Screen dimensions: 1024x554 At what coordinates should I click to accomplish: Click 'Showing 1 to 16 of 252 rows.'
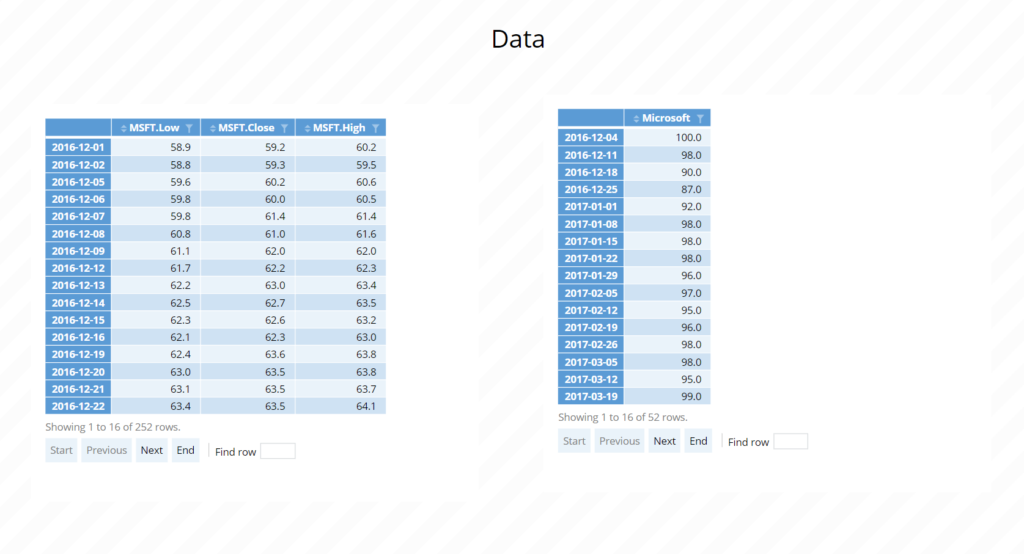(x=113, y=427)
